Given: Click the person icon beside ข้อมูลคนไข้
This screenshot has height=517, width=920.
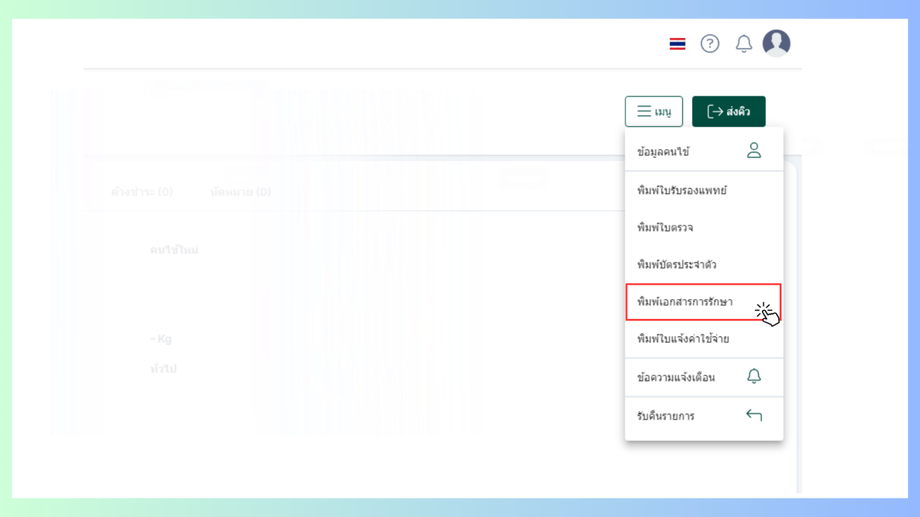Looking at the screenshot, I should (x=754, y=151).
